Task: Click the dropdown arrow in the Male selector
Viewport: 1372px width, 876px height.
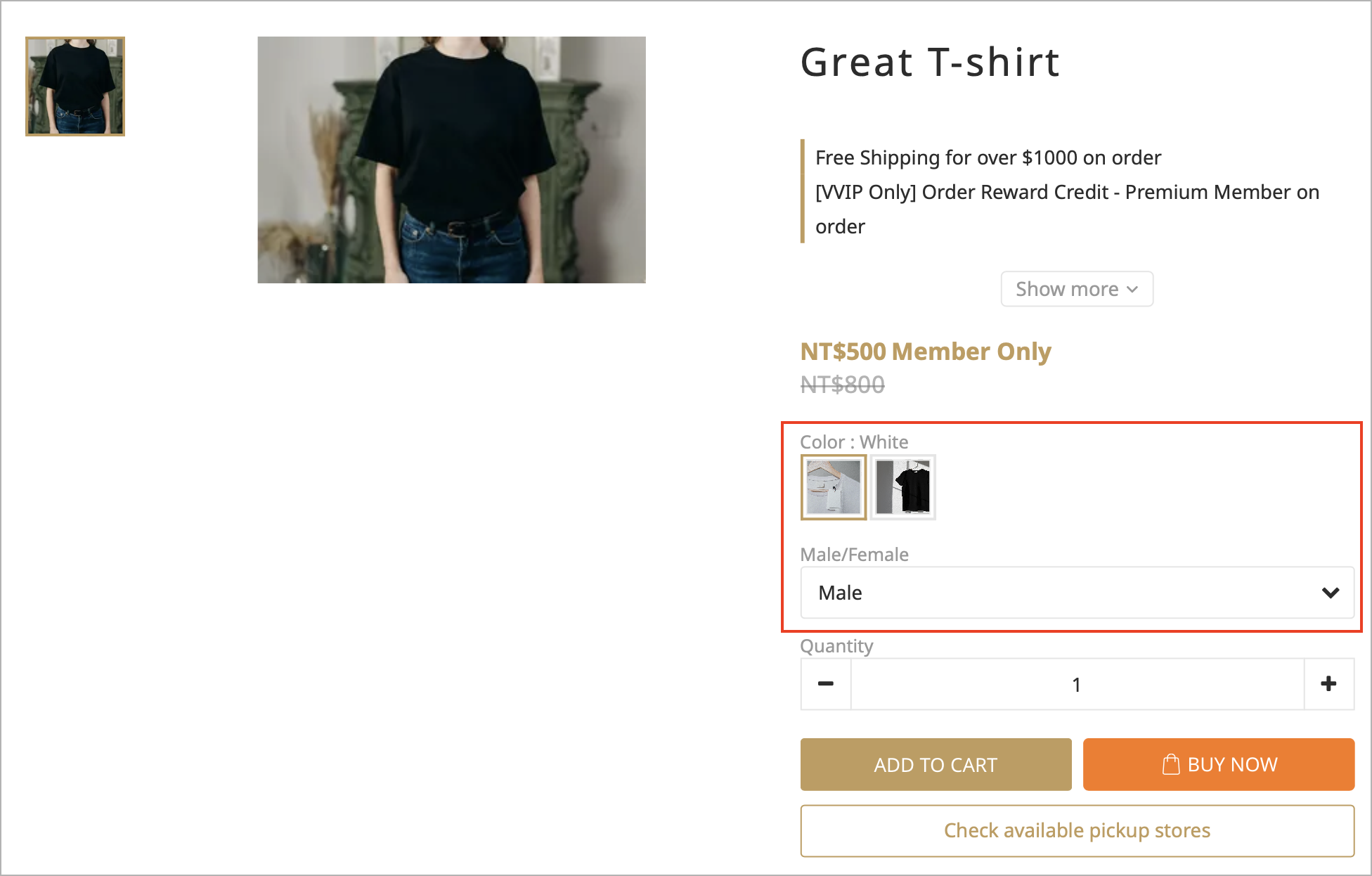Action: tap(1330, 593)
